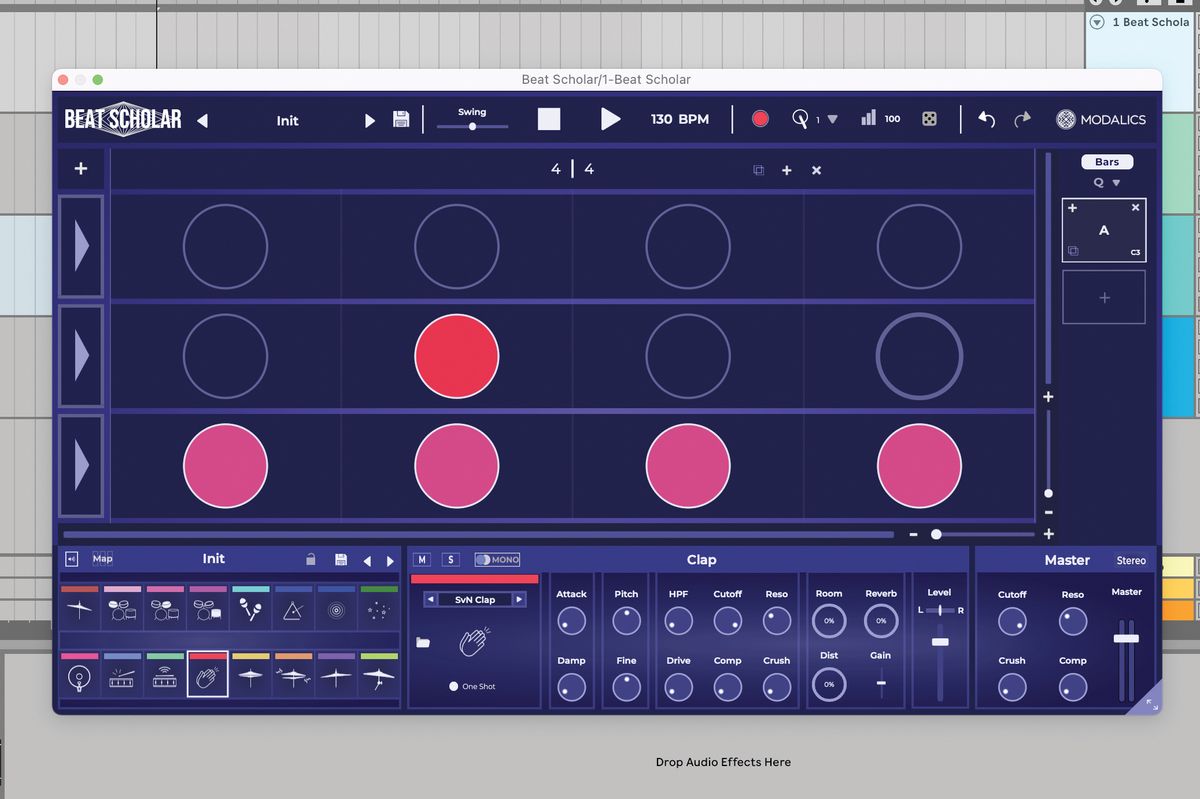Undo the last action with the undo arrow

click(x=985, y=118)
